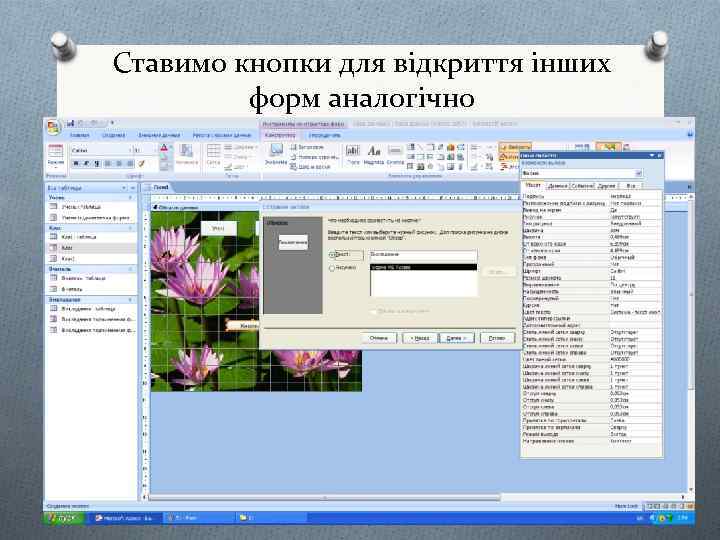Click the folder taskbar button

pos(271,518)
